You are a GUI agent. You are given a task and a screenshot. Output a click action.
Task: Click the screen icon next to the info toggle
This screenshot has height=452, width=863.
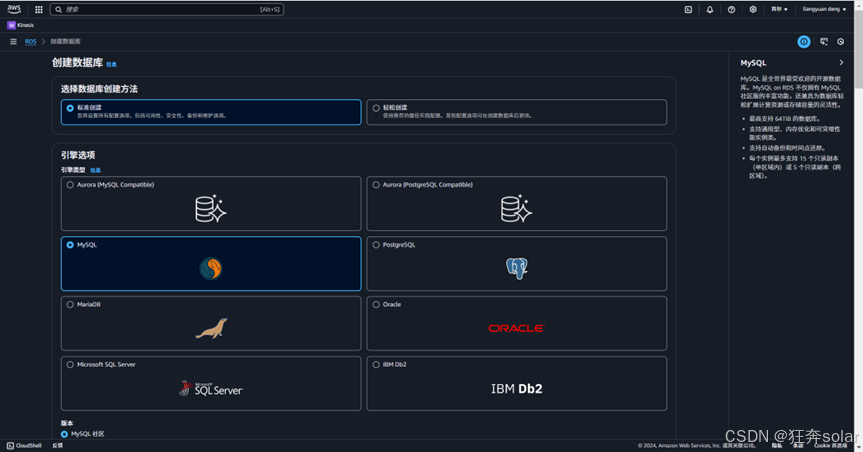(824, 41)
